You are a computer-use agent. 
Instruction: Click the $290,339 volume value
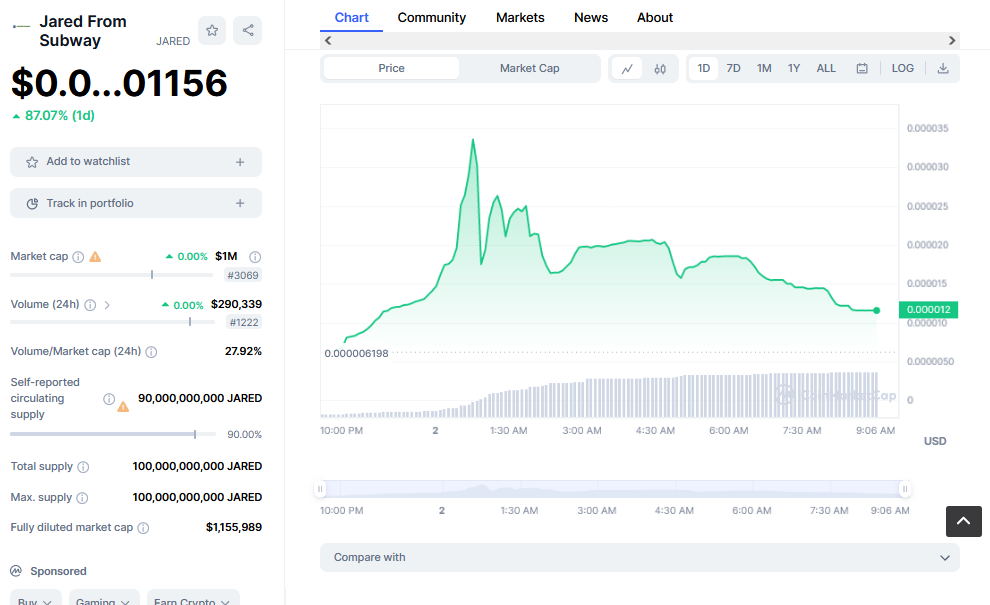pos(236,304)
